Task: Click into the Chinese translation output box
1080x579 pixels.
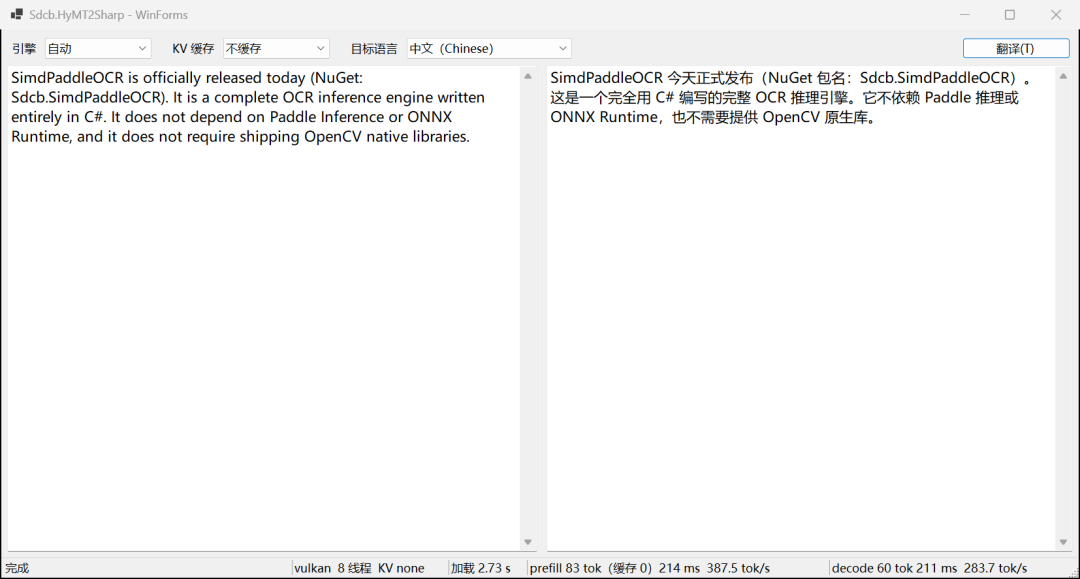Action: (x=801, y=308)
